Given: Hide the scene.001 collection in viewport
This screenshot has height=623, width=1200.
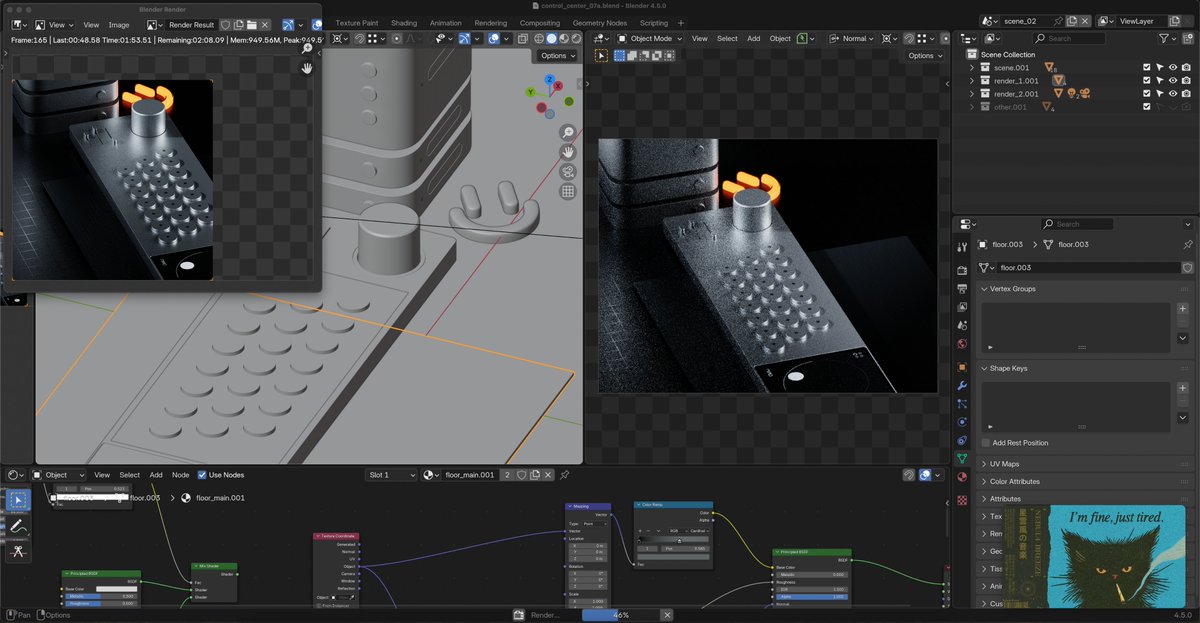Looking at the screenshot, I should [1173, 68].
